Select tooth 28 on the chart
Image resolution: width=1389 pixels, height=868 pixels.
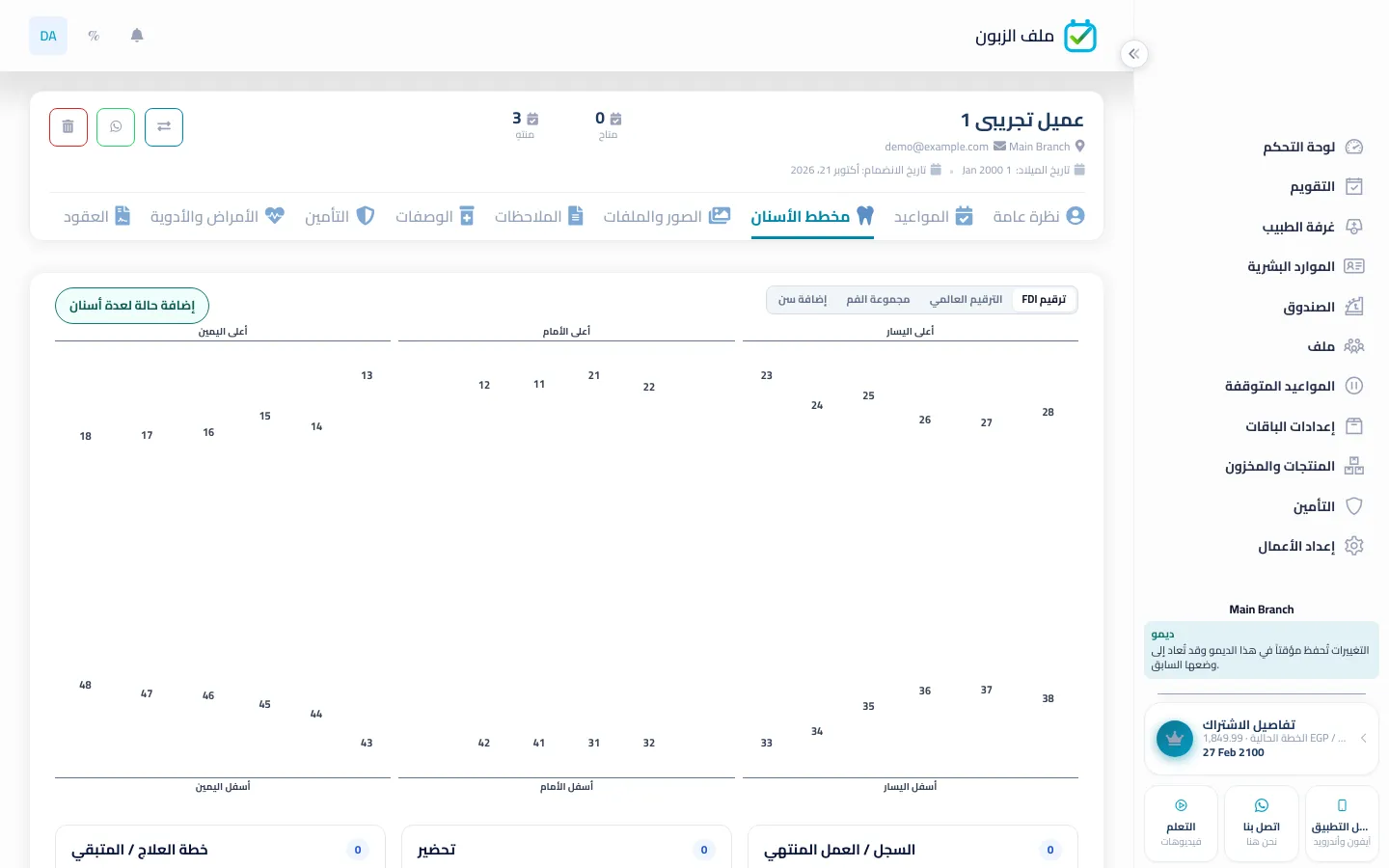pyautogui.click(x=1049, y=412)
